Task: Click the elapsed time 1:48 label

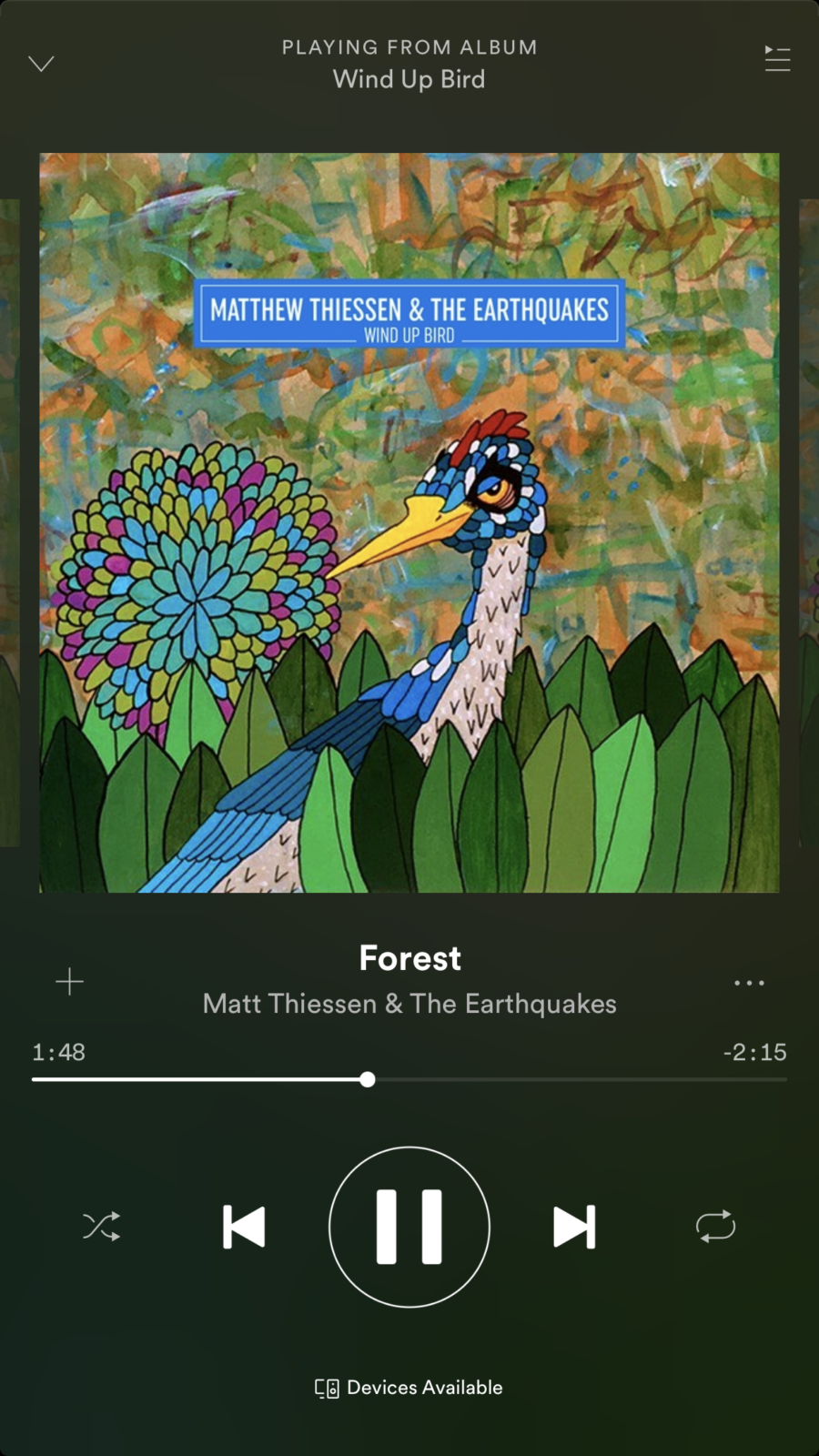Action: point(58,1052)
